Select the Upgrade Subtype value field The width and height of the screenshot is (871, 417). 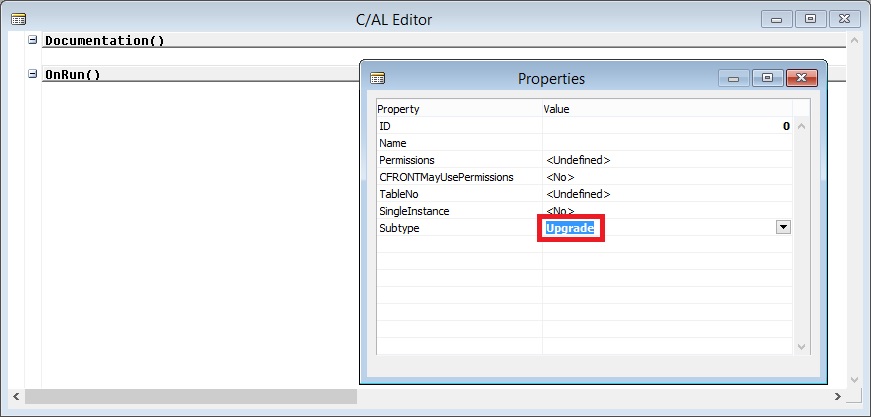pyautogui.click(x=570, y=229)
